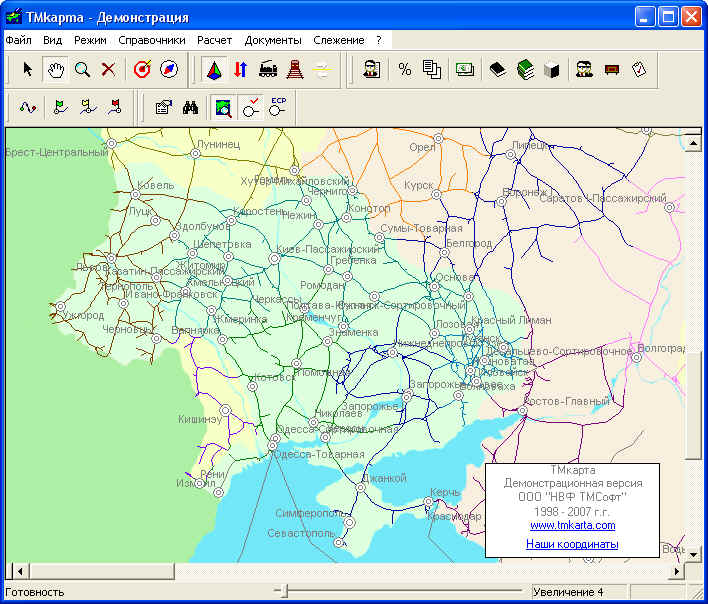Click the Волгоград station marker

tap(637, 358)
